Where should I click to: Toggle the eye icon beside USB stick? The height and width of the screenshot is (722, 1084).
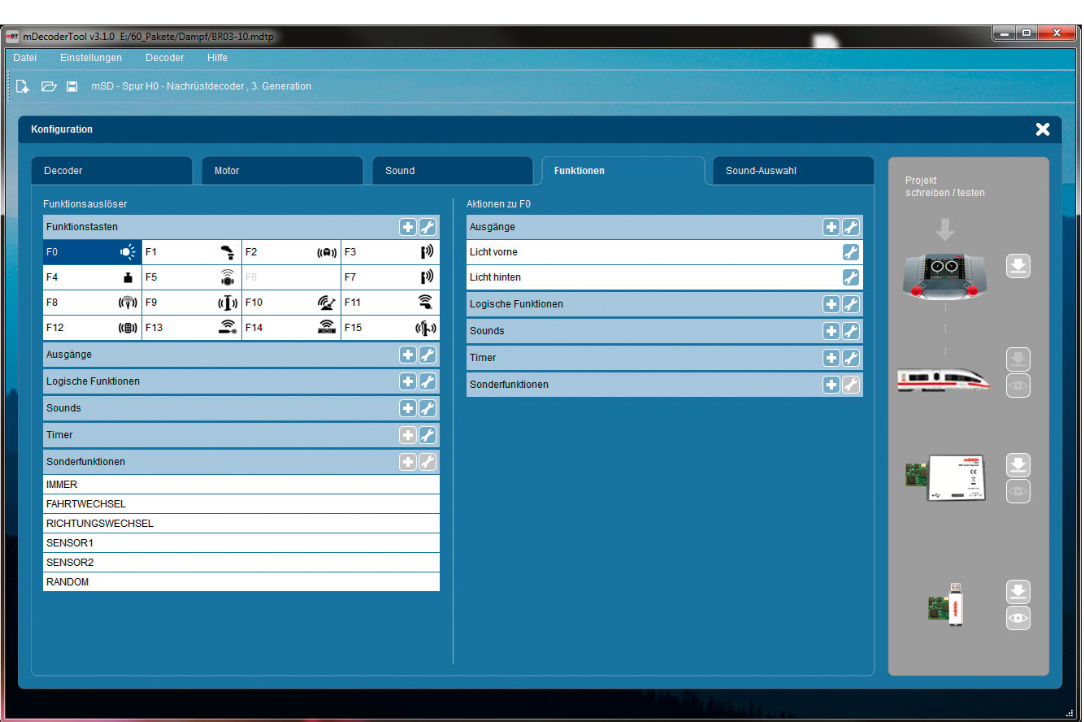(x=1017, y=618)
